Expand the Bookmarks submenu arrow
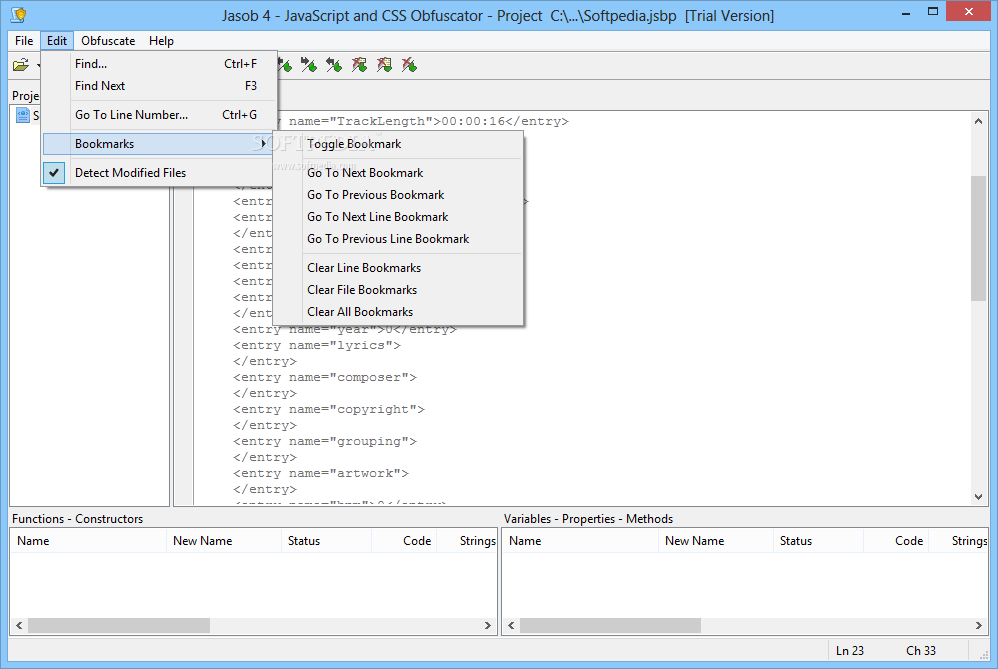 click(x=263, y=144)
